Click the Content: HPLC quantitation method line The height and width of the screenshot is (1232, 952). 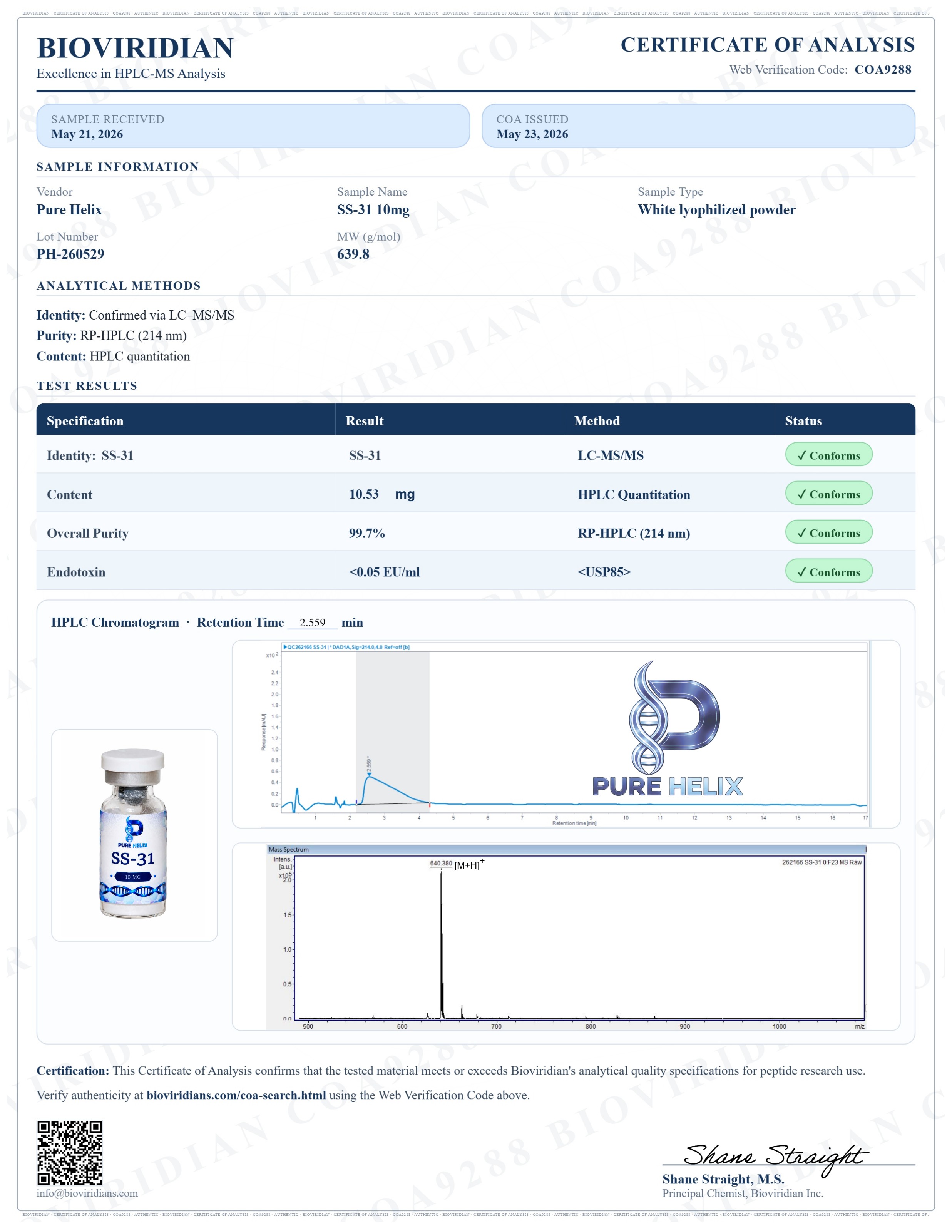coord(113,356)
